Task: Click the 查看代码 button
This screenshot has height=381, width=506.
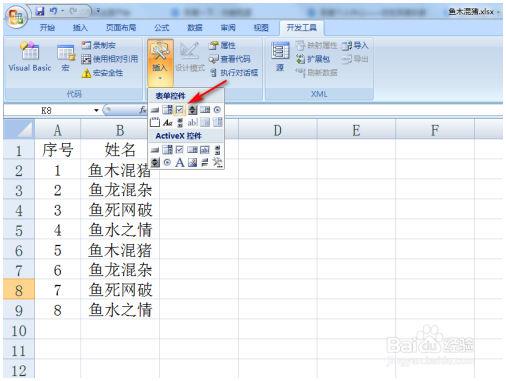Action: coord(230,59)
